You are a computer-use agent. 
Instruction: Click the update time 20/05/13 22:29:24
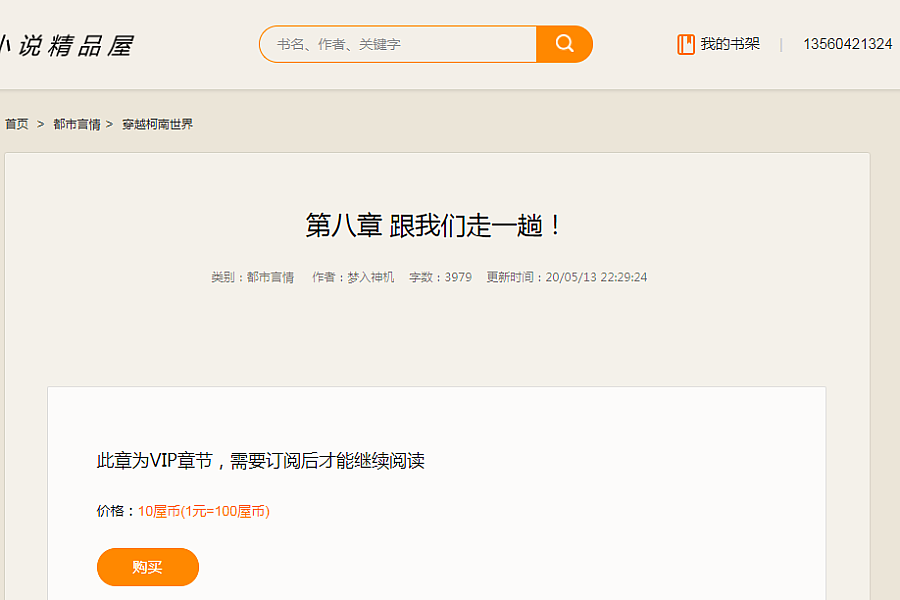[x=596, y=277]
